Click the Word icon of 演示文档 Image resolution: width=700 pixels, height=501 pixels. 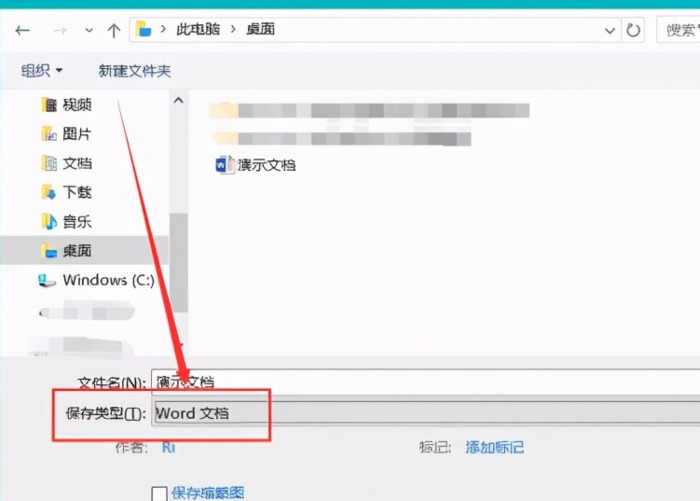click(x=225, y=165)
